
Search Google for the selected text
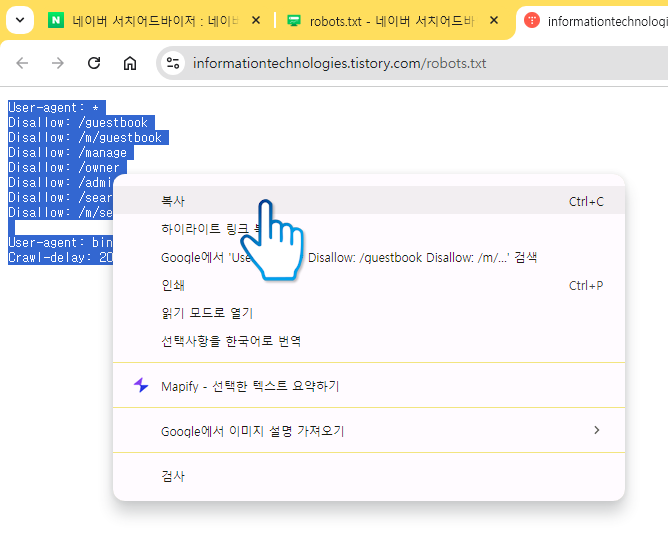pos(369,257)
